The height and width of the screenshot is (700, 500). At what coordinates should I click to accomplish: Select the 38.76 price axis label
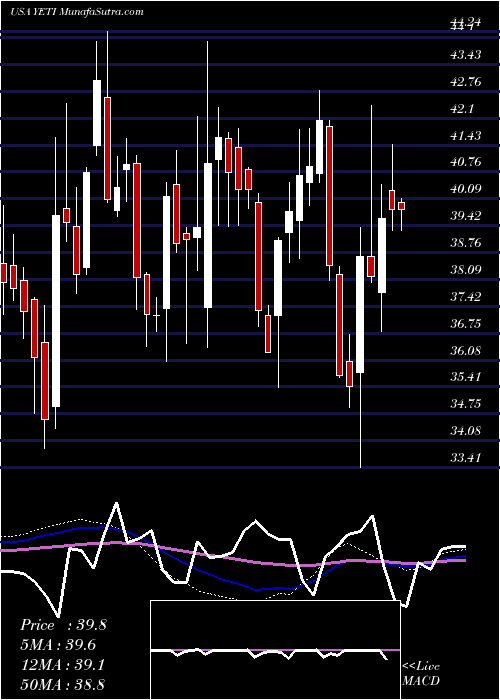(466, 243)
